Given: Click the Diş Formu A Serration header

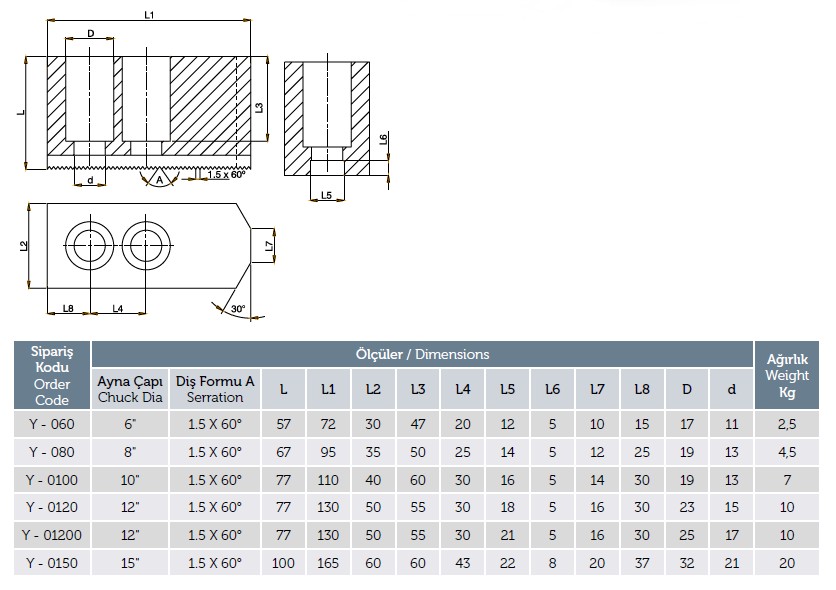Looking at the screenshot, I should (215, 389).
